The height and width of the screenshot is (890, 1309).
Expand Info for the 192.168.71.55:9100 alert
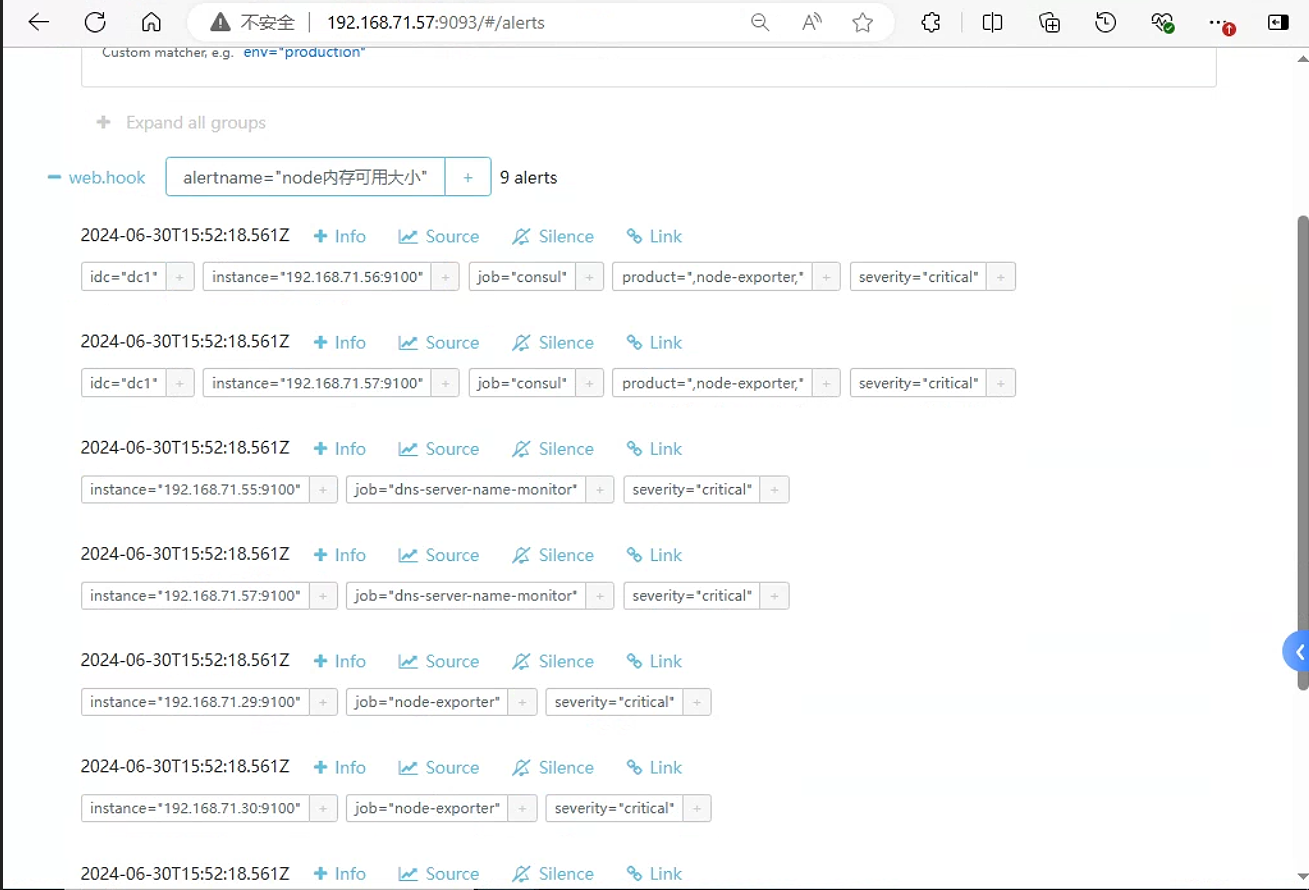pos(340,449)
